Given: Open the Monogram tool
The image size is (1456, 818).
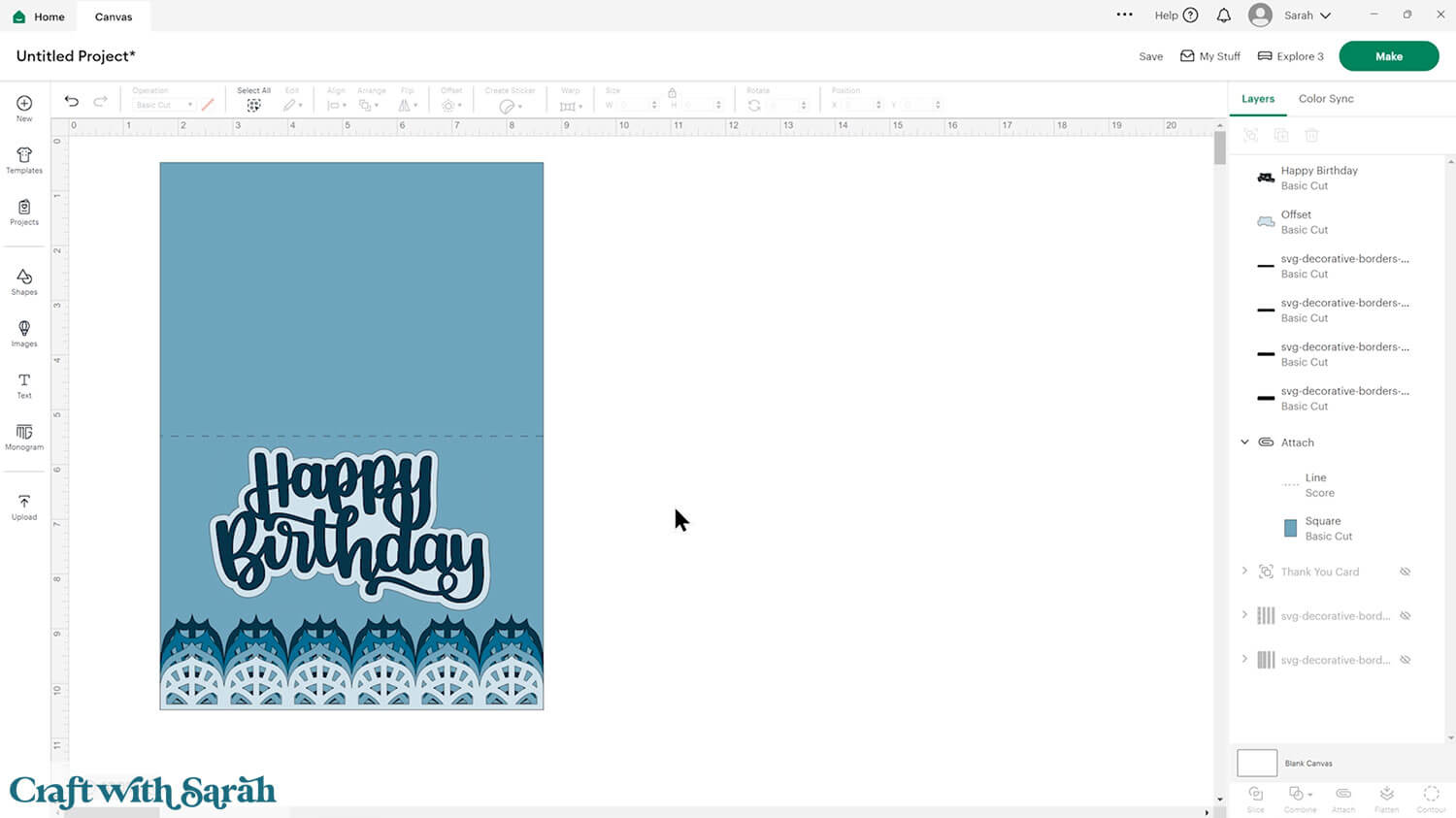Looking at the screenshot, I should pos(24,437).
